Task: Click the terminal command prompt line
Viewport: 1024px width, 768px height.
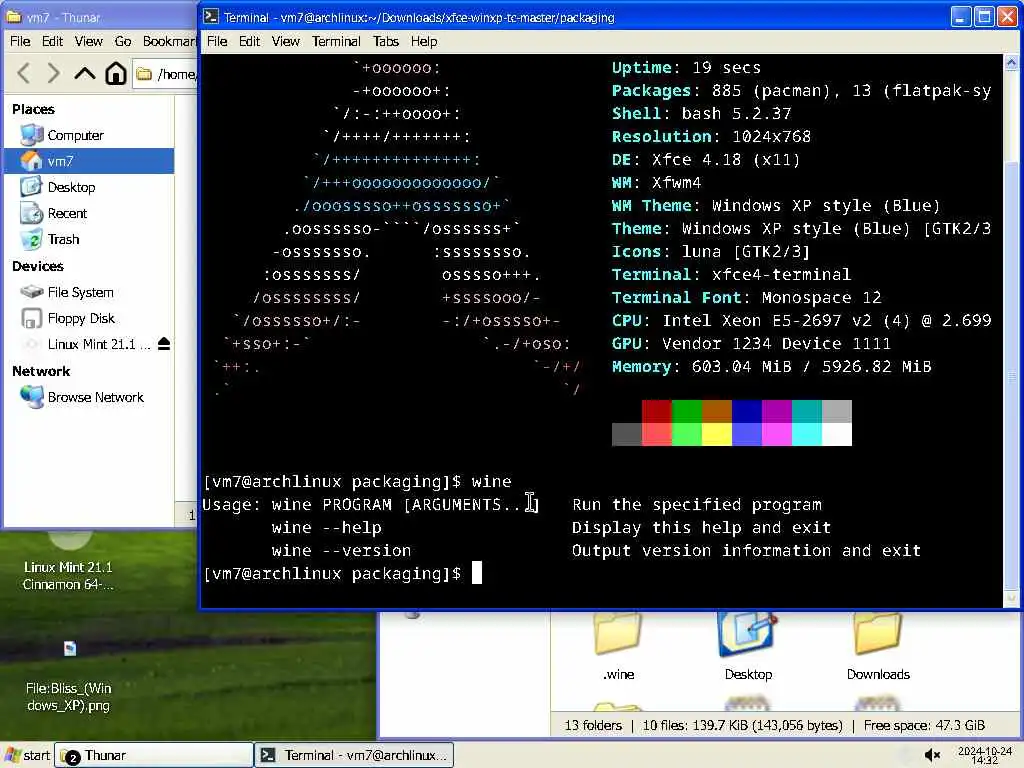Action: [x=342, y=573]
